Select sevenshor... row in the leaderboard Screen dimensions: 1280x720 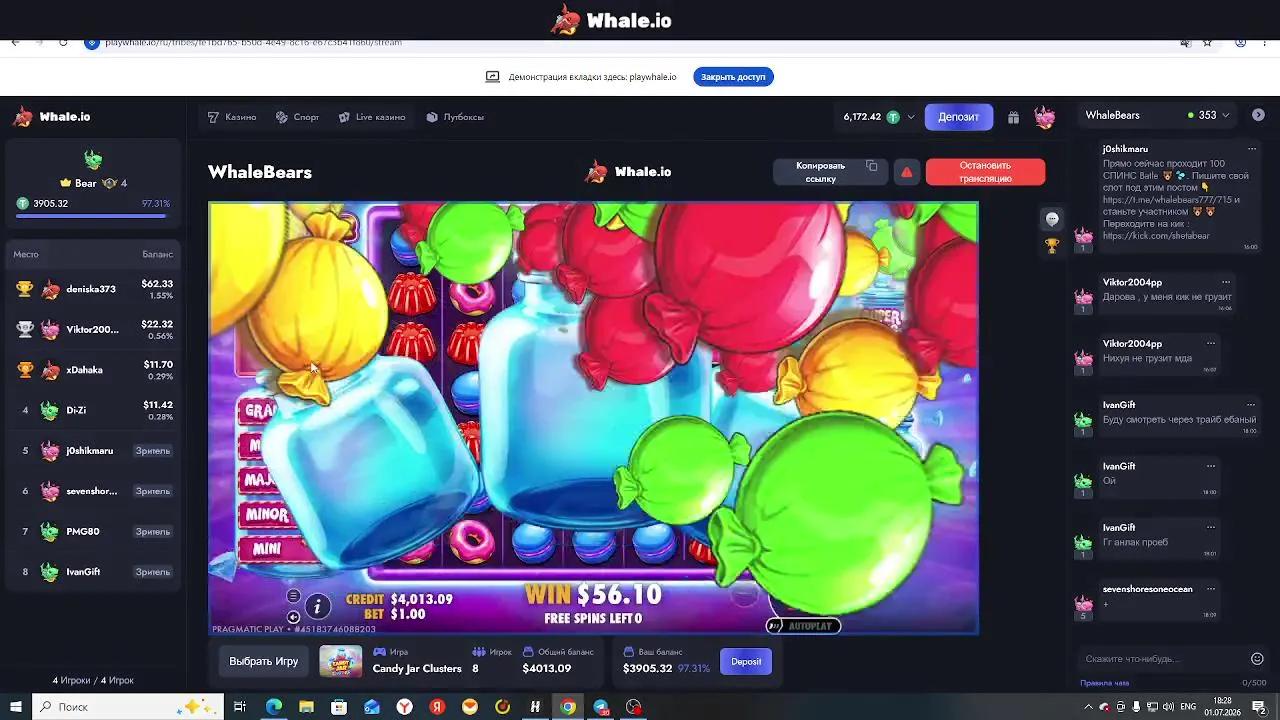point(93,491)
